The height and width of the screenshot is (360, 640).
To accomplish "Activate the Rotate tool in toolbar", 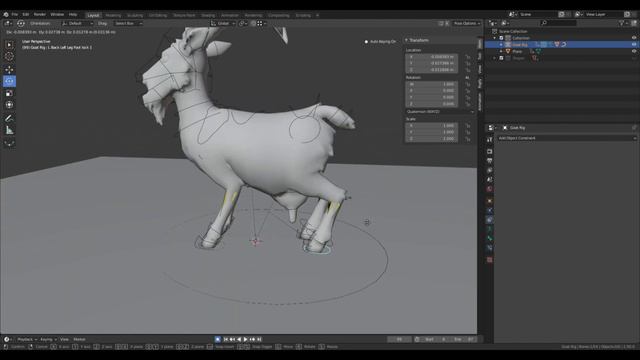I will coord(9,81).
